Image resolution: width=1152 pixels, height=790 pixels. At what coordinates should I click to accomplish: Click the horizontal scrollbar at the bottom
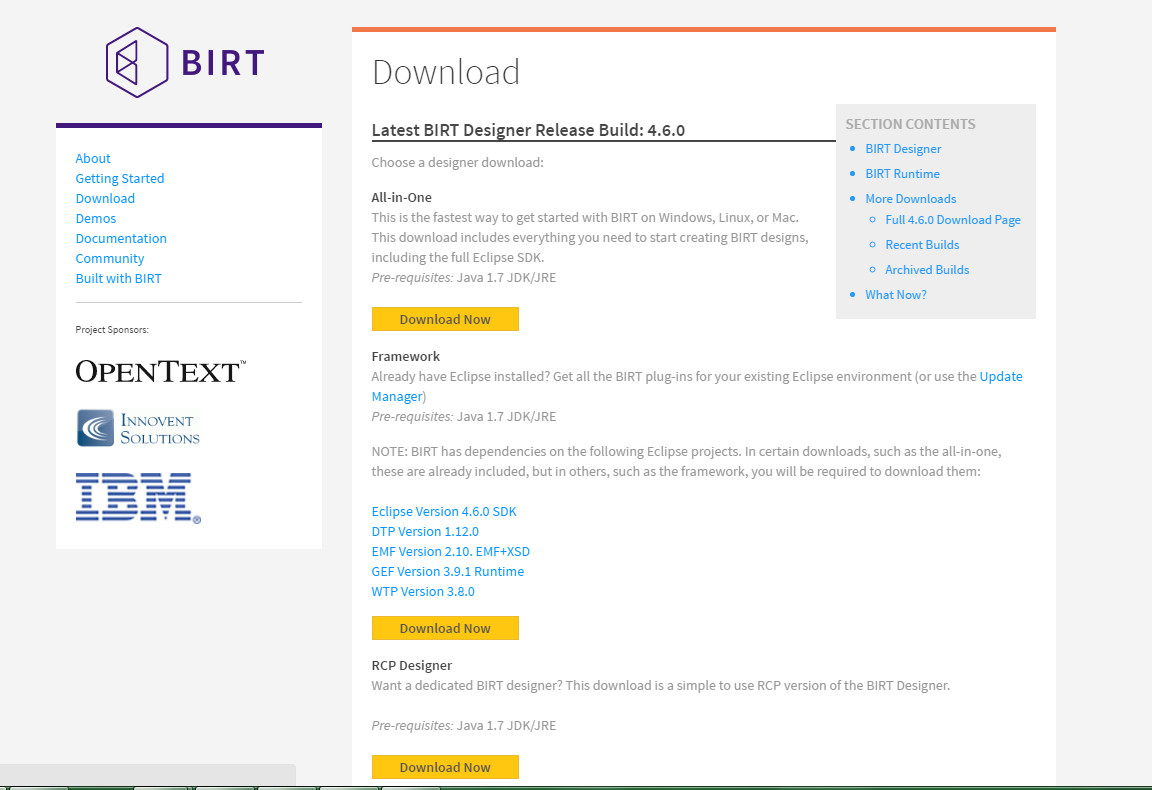[148, 775]
